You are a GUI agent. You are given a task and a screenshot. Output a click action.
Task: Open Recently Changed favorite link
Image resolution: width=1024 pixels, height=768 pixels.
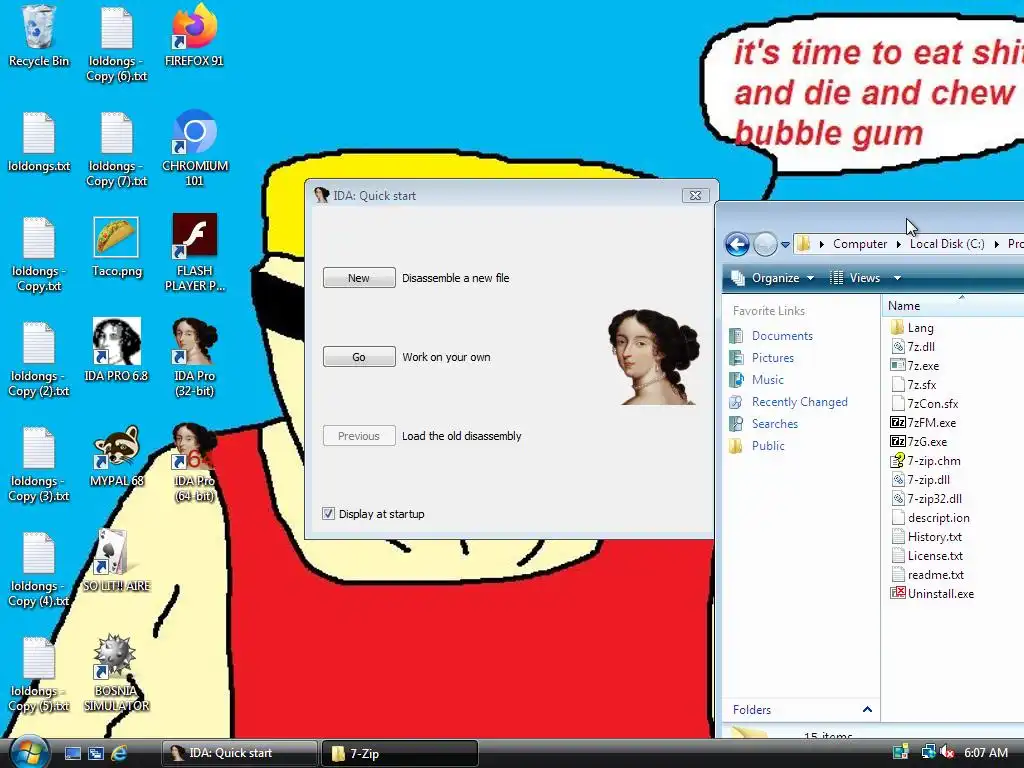click(x=799, y=402)
